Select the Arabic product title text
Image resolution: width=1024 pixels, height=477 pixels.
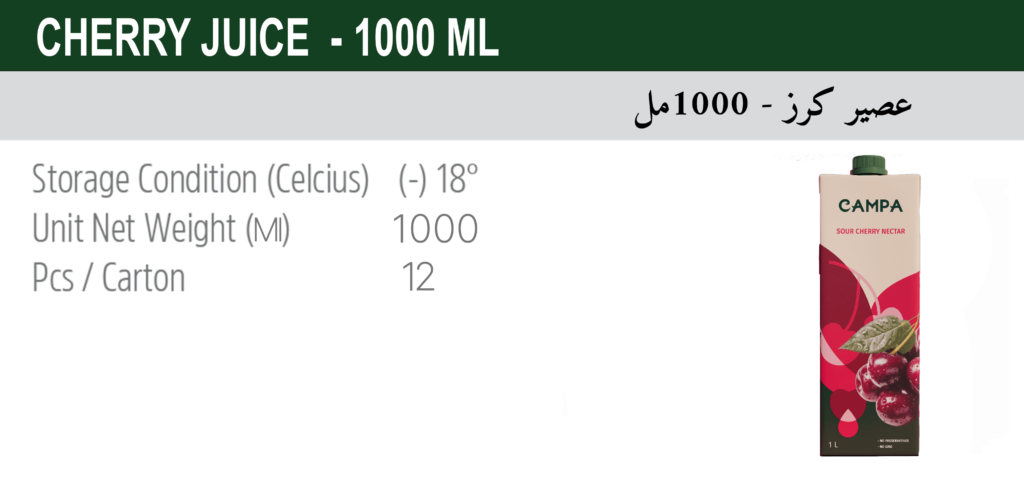pos(773,108)
